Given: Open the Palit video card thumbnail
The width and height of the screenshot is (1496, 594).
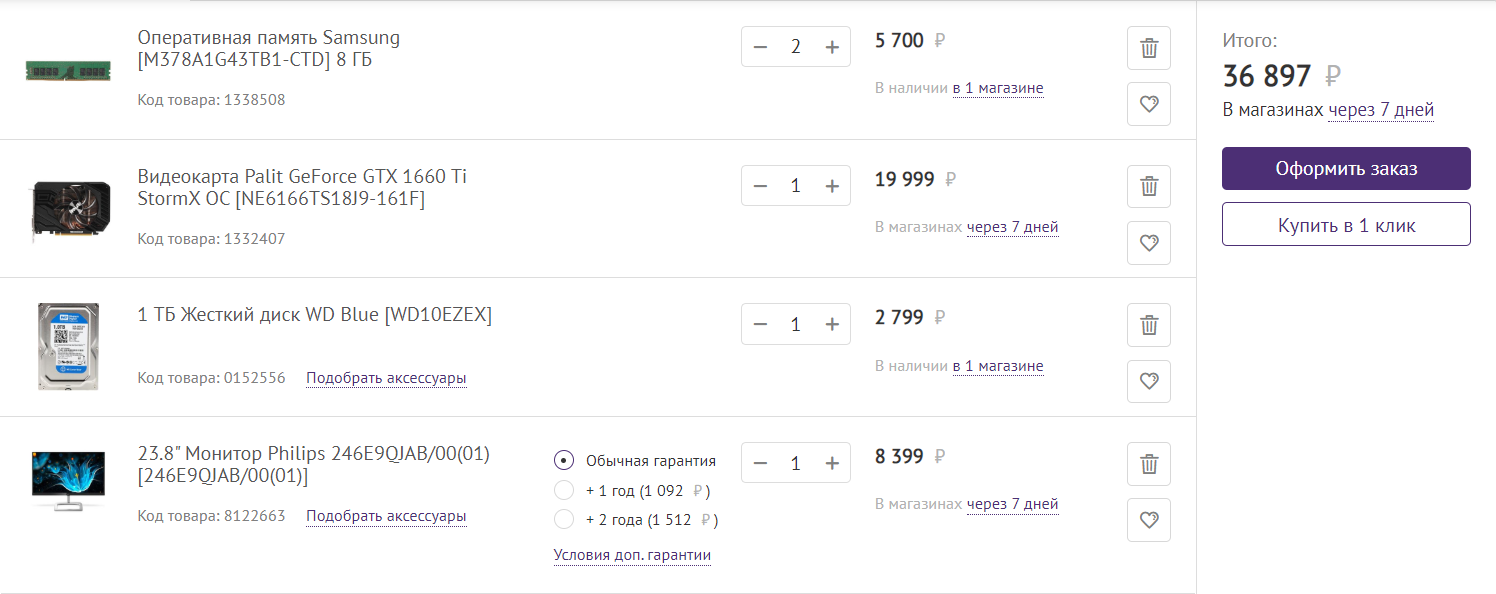Looking at the screenshot, I should click(x=67, y=208).
